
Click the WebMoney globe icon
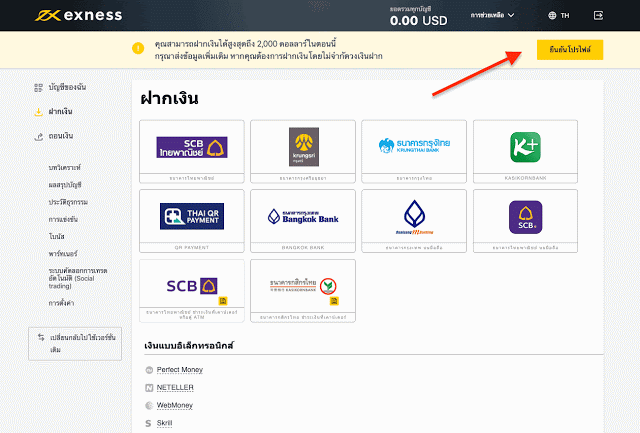pos(149,406)
